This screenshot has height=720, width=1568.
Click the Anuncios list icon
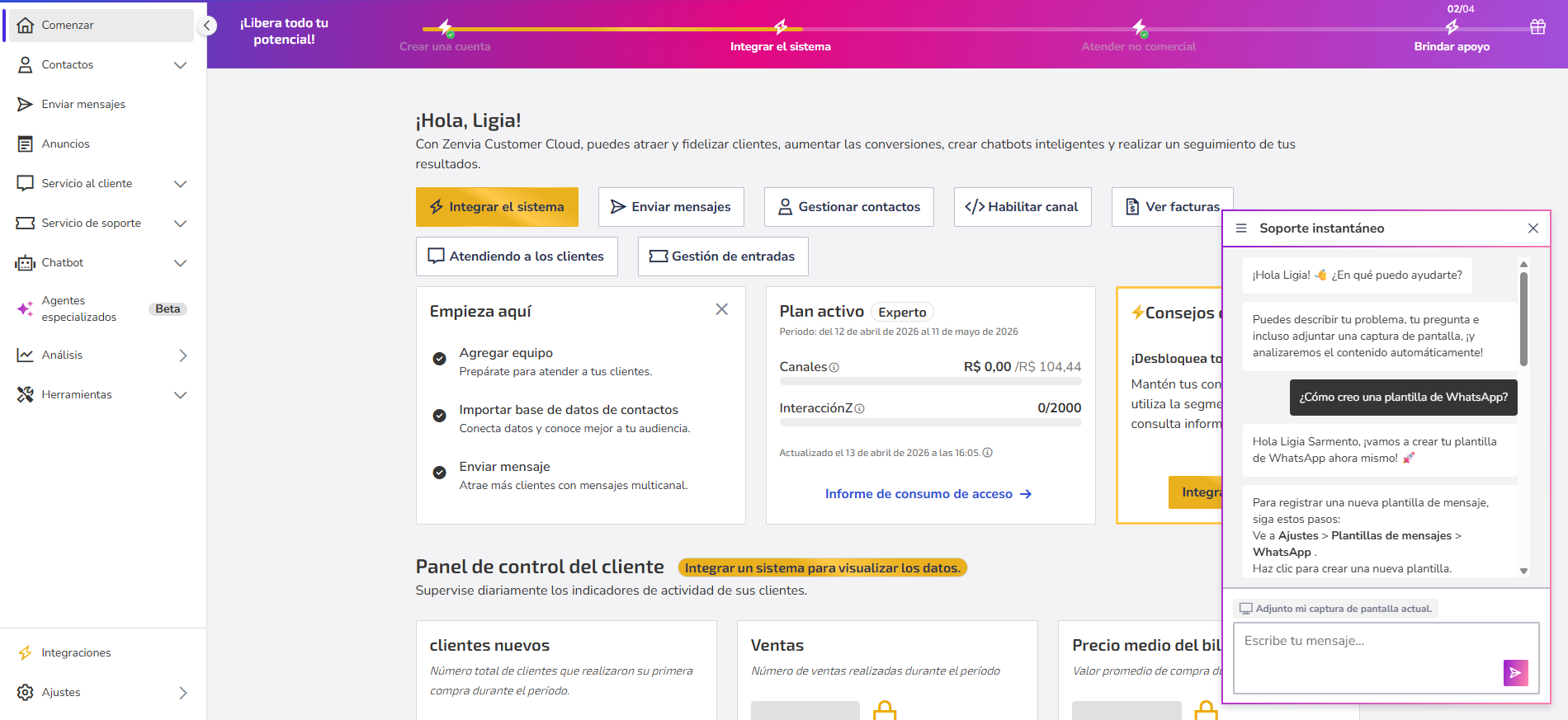[x=26, y=144]
